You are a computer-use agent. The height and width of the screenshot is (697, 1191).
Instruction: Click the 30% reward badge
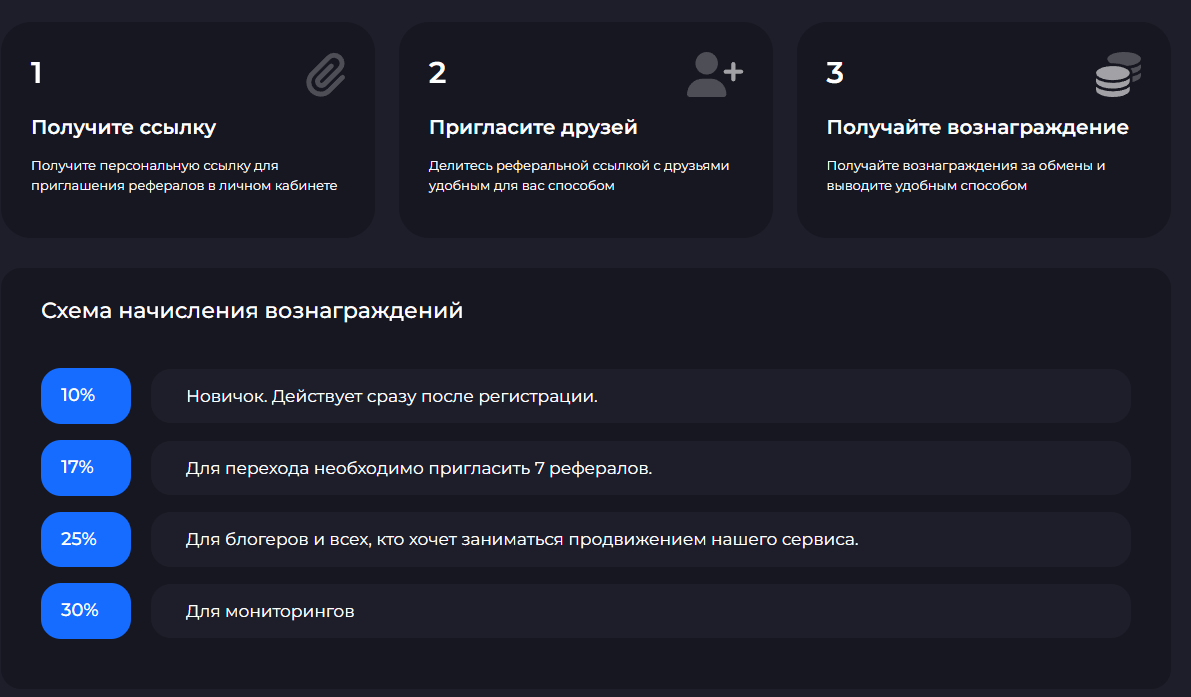tap(86, 611)
